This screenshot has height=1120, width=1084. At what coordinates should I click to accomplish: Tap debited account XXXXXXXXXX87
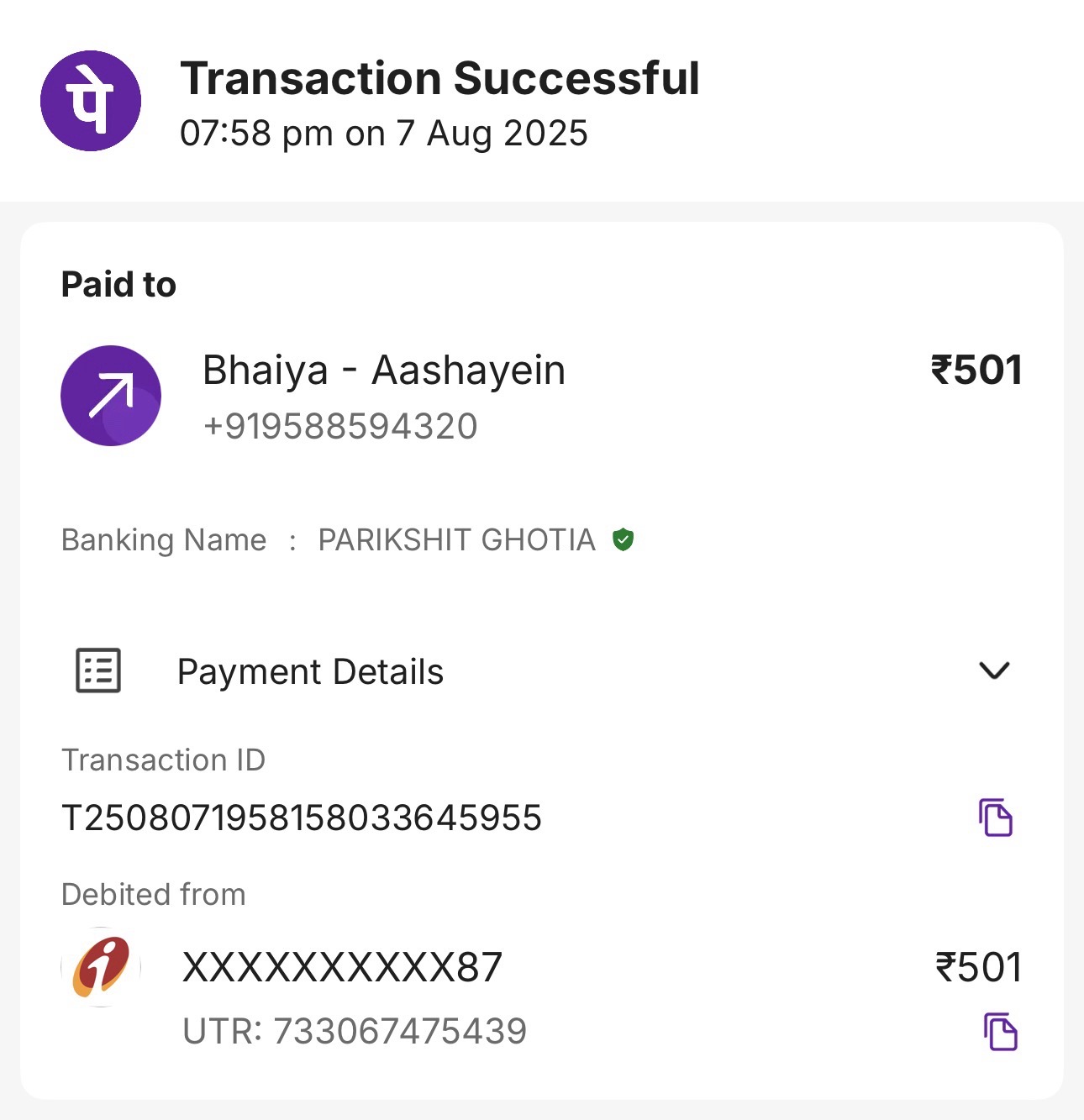pos(342,967)
